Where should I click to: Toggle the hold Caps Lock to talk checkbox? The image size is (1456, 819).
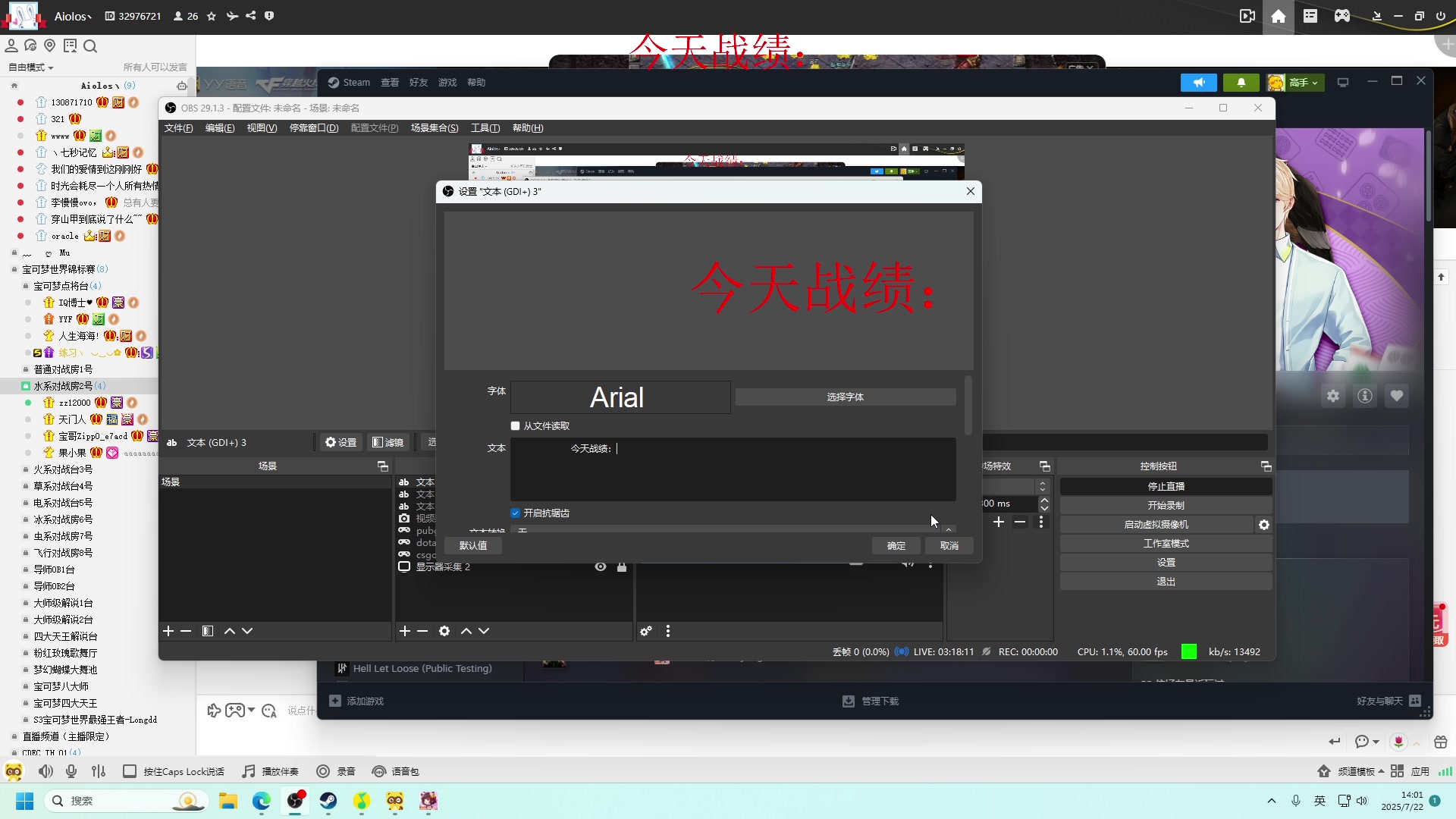[x=130, y=771]
